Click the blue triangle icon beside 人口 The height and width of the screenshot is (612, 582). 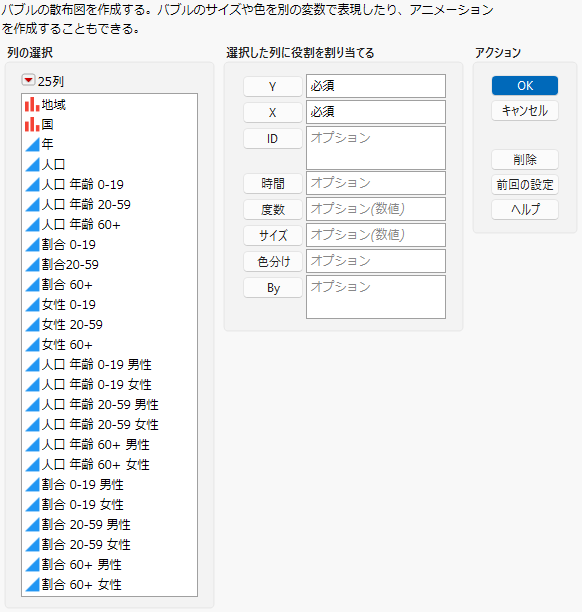click(32, 164)
